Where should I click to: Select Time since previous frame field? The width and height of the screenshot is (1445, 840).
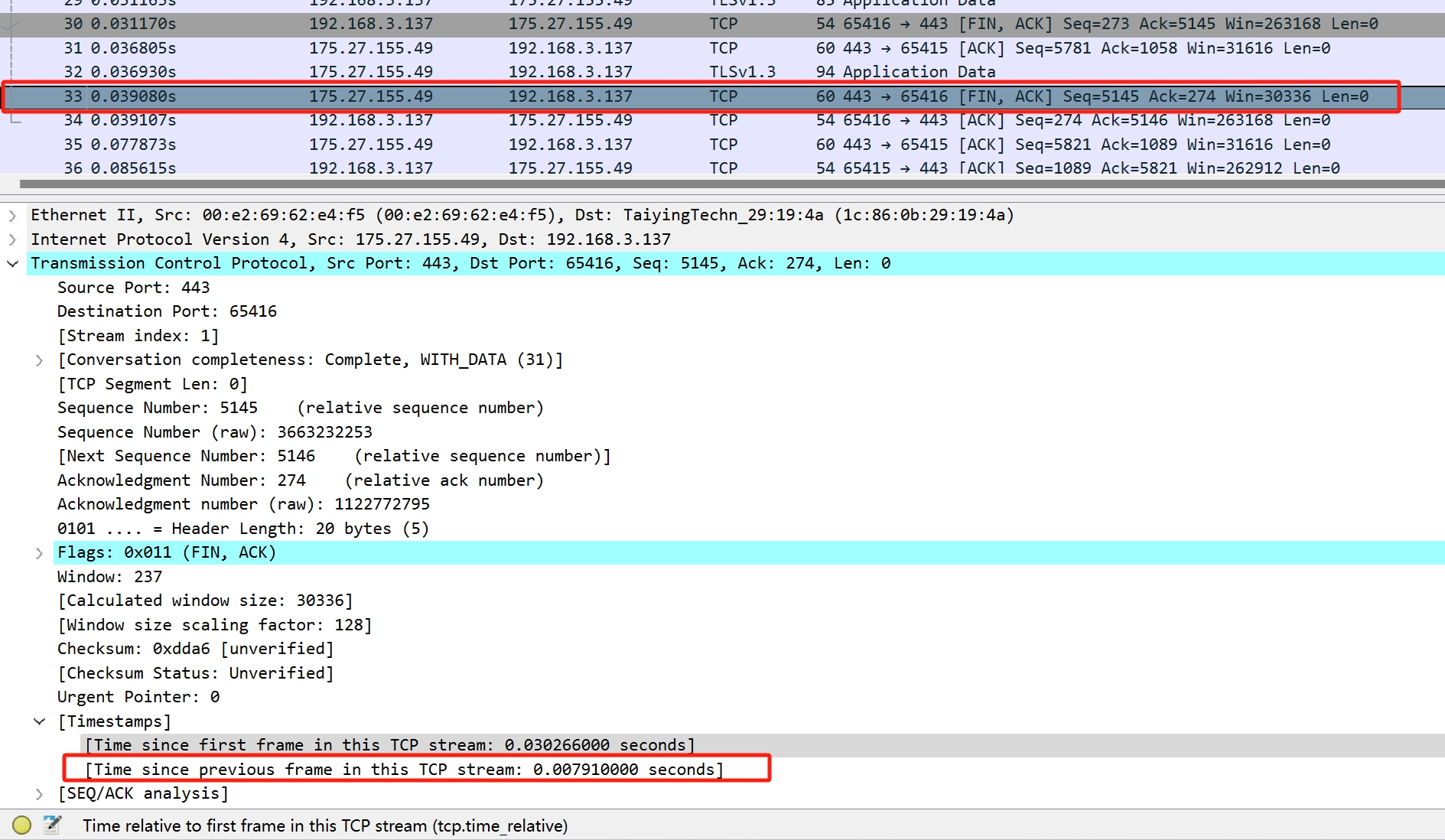pyautogui.click(x=403, y=770)
